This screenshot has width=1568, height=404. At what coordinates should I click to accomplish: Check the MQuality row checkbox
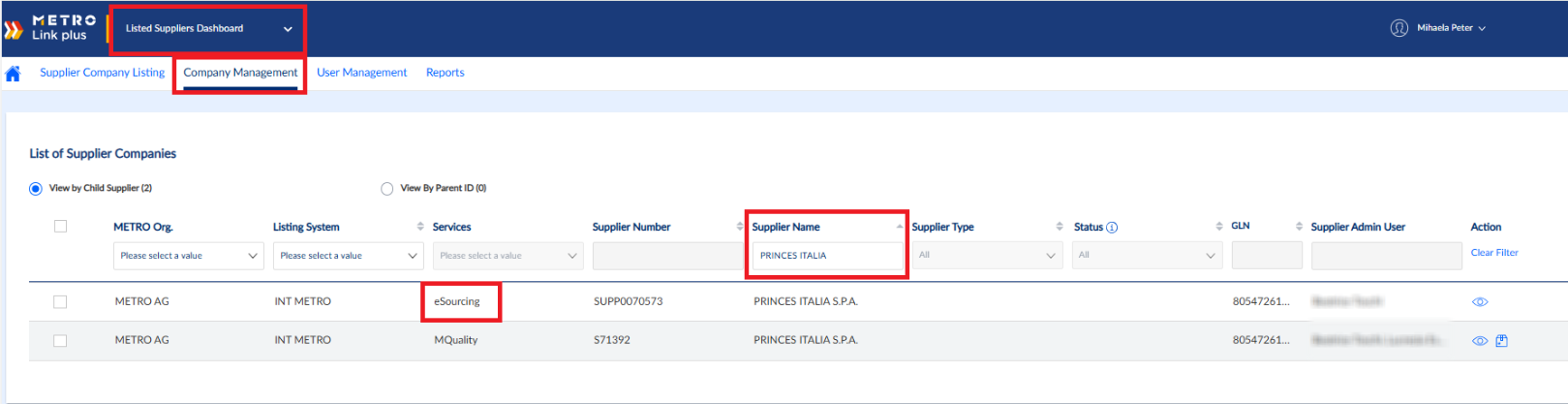point(60,341)
